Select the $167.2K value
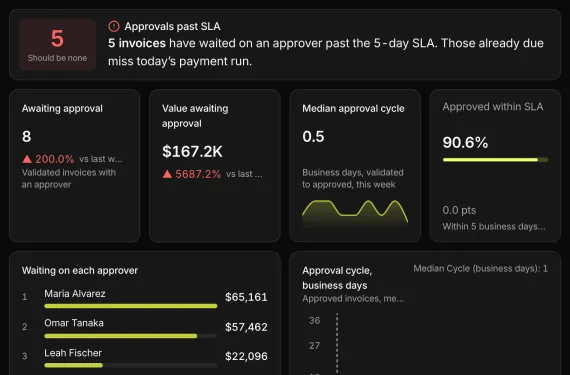 click(192, 152)
